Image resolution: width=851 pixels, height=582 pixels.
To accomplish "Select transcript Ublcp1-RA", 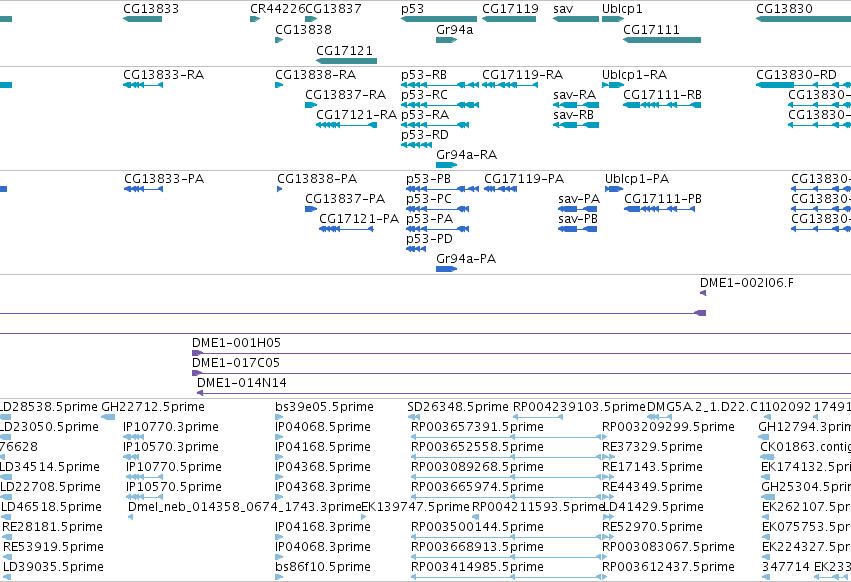I will (x=634, y=75).
